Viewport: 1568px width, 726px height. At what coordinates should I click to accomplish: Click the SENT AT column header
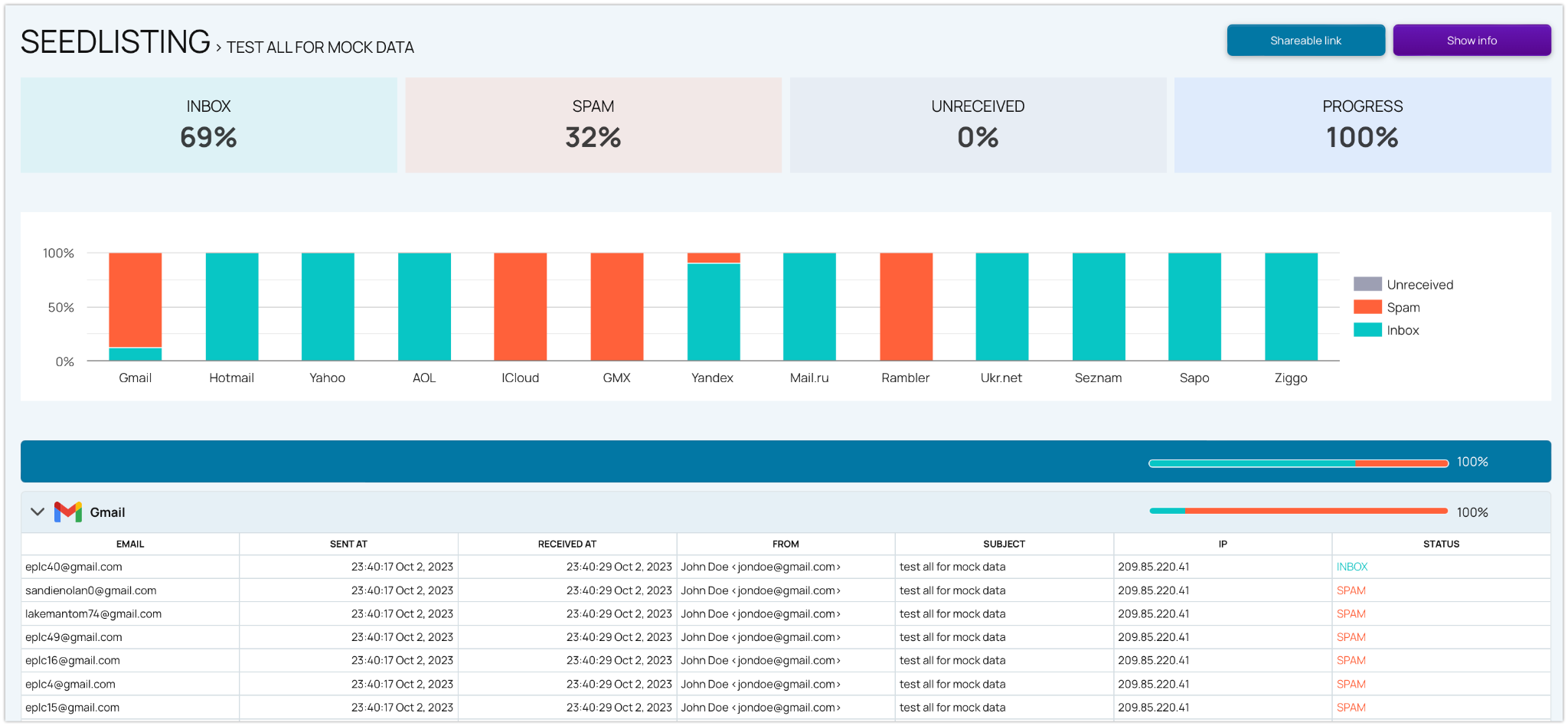pos(348,544)
